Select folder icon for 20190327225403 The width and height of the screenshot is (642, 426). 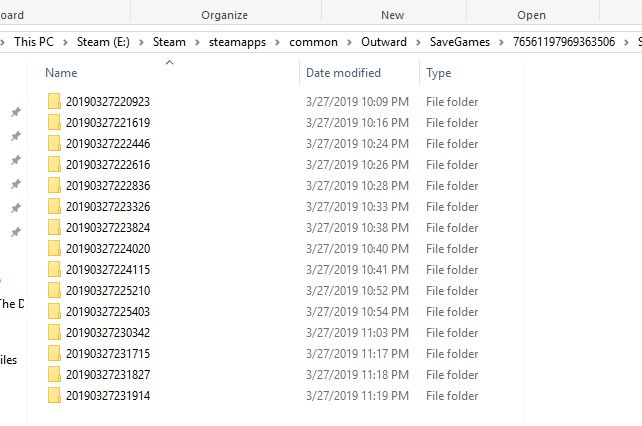coord(54,311)
